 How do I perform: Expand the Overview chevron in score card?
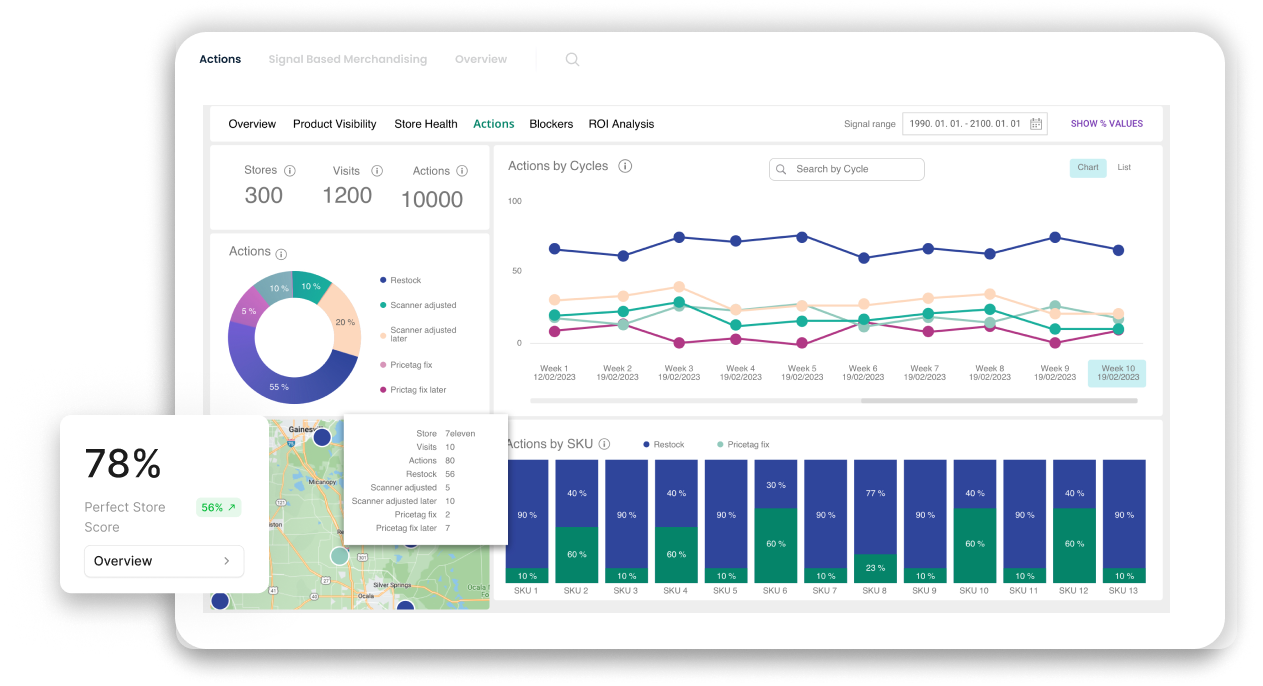(x=227, y=561)
